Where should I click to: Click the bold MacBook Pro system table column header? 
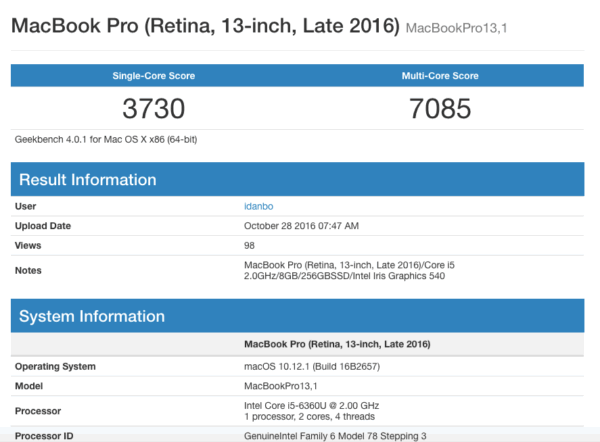tap(337, 344)
